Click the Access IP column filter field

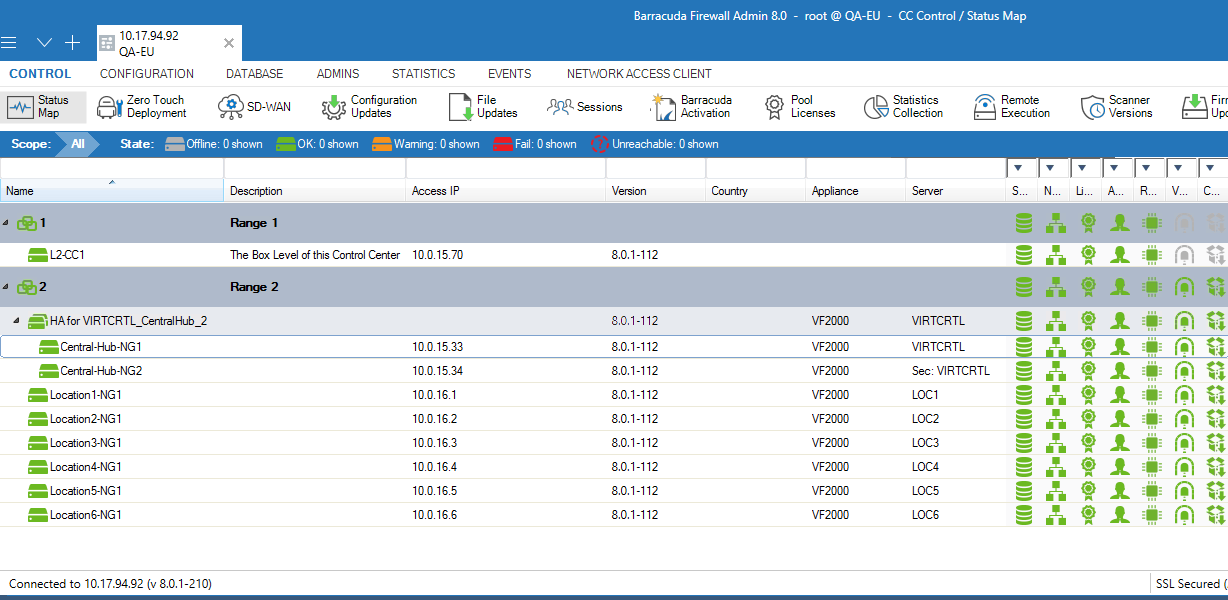(x=506, y=168)
